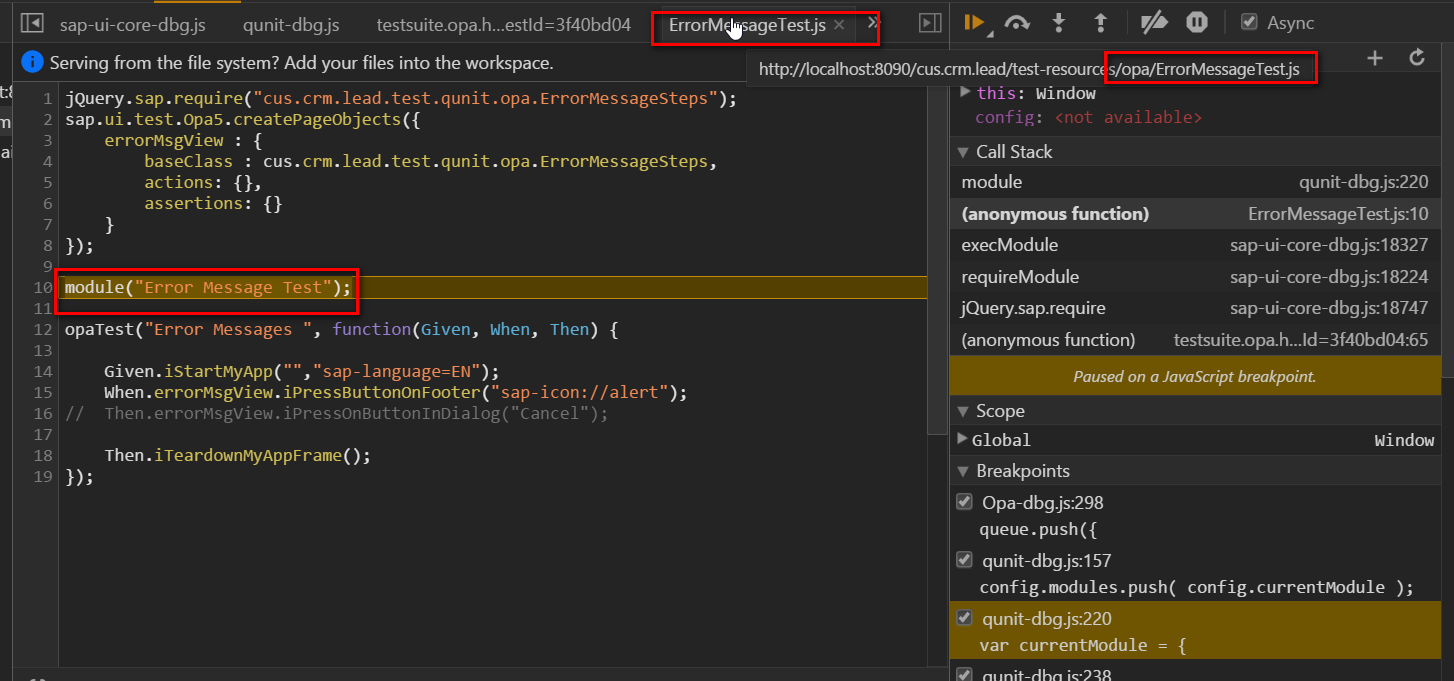Click the 'Paused on a JavaScript breakpoint' status
This screenshot has height=681, width=1454.
click(1194, 377)
